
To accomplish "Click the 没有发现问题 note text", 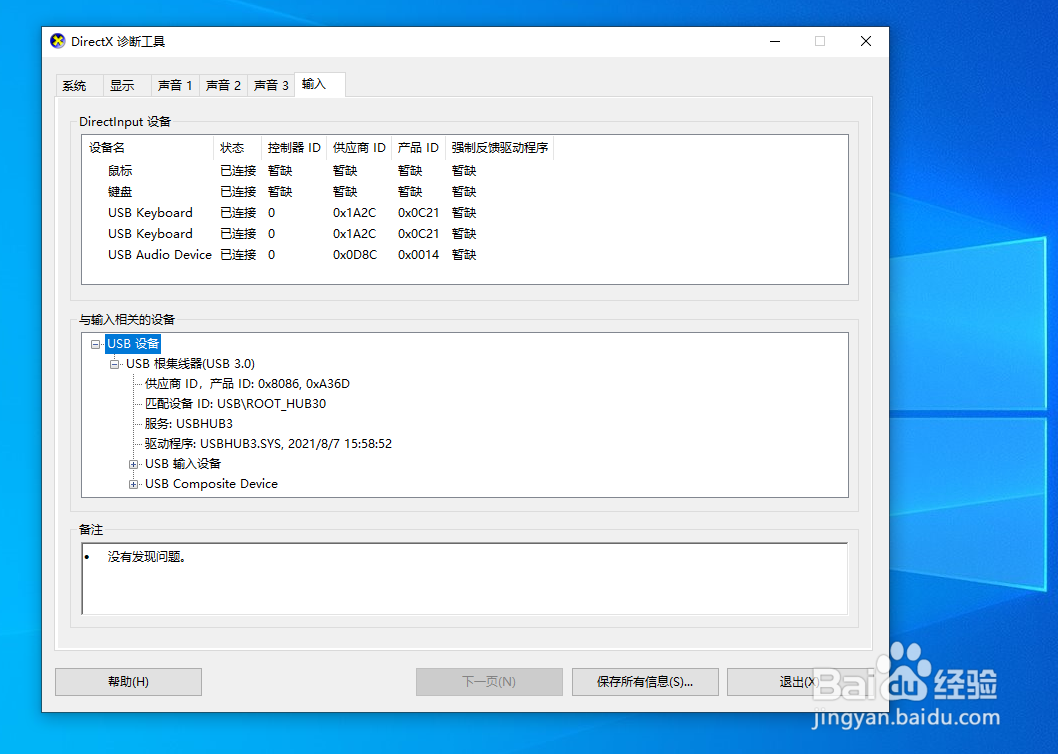I will point(146,557).
